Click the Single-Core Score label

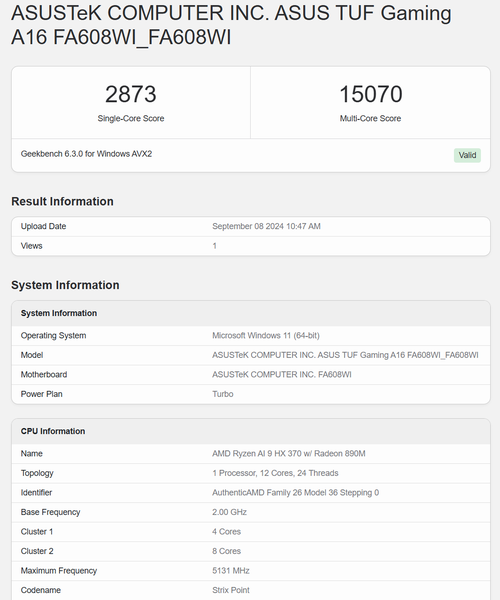[131, 119]
